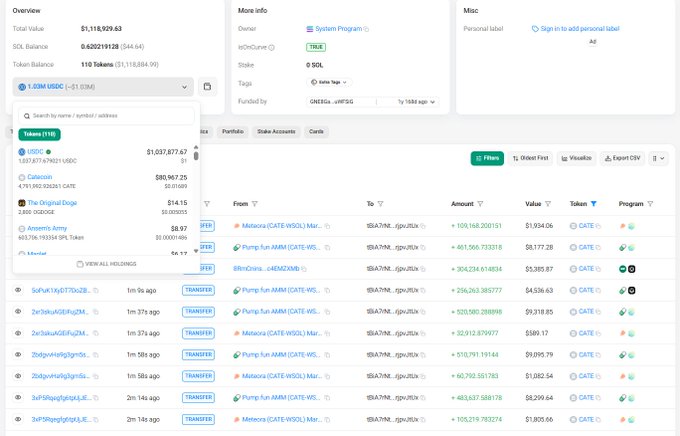Open the Program column filter icon
Image resolution: width=680 pixels, height=436 pixels.
(650, 204)
